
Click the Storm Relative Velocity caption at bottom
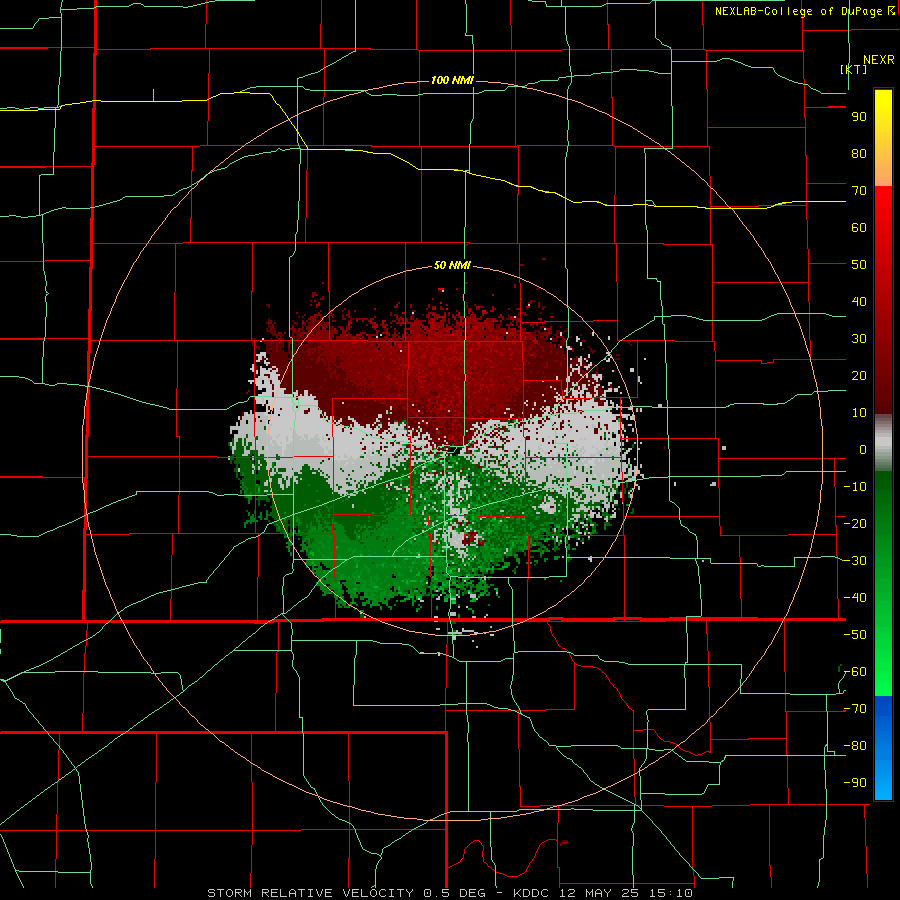450,893
